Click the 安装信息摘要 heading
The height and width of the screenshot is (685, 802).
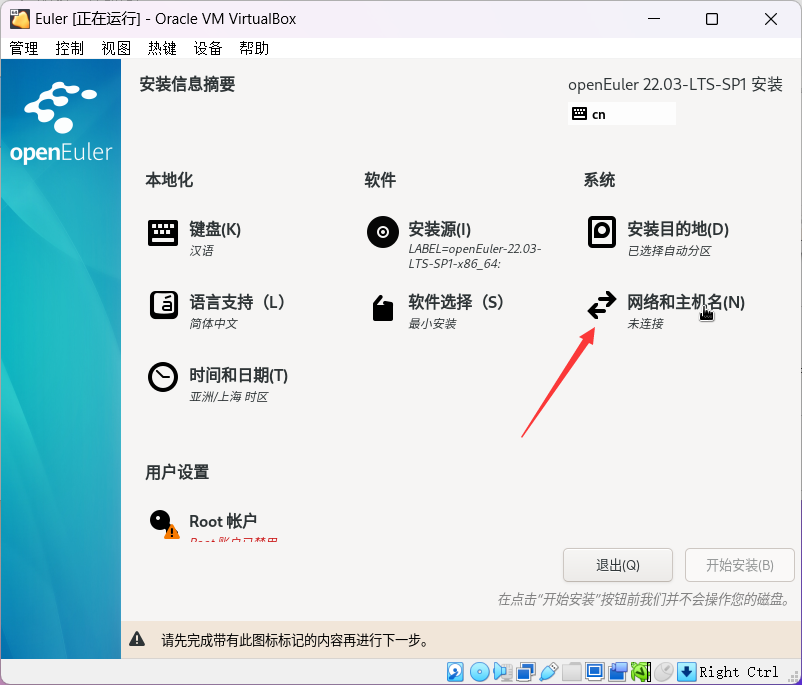coord(187,84)
